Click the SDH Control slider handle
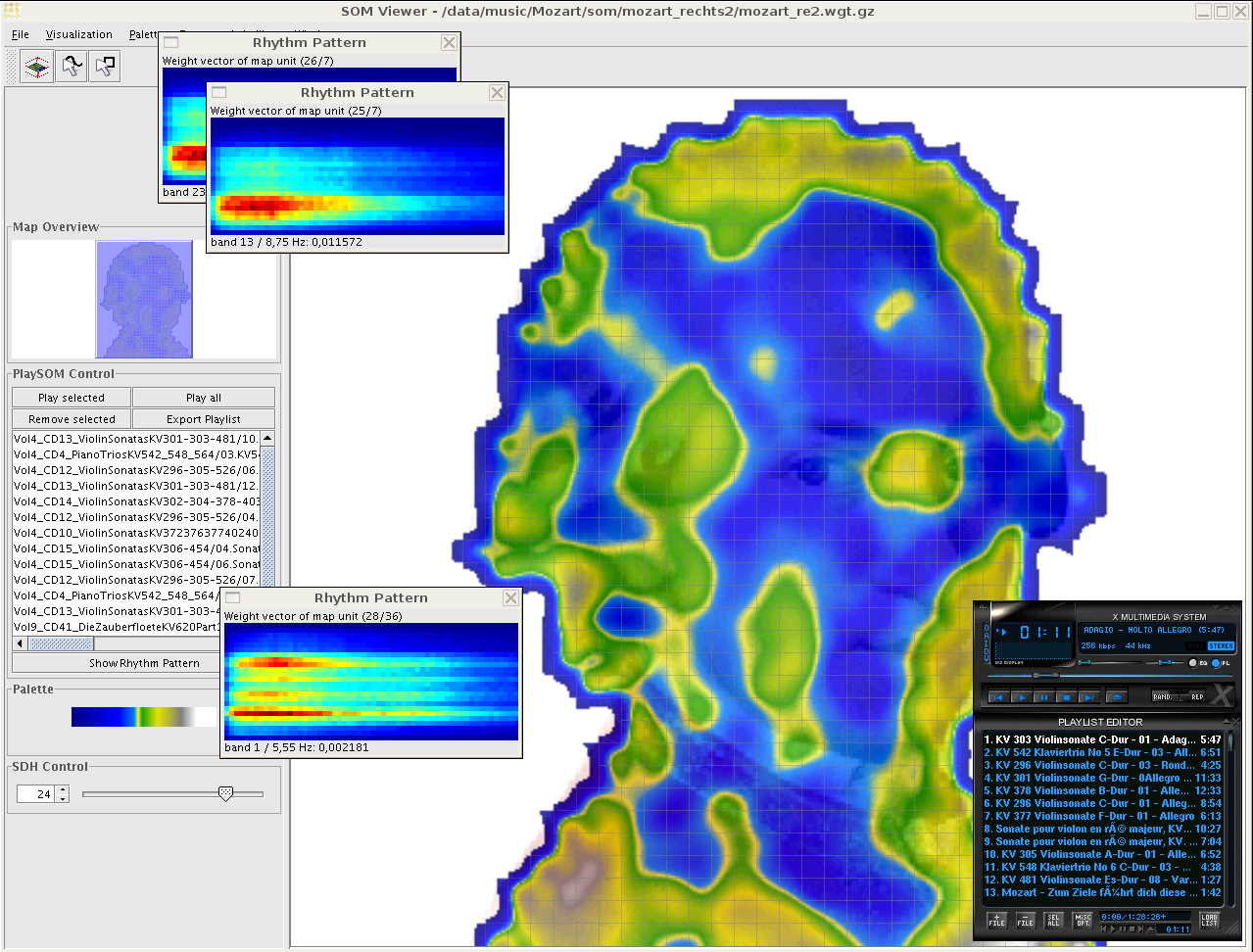Image resolution: width=1253 pixels, height=952 pixels. [x=225, y=793]
